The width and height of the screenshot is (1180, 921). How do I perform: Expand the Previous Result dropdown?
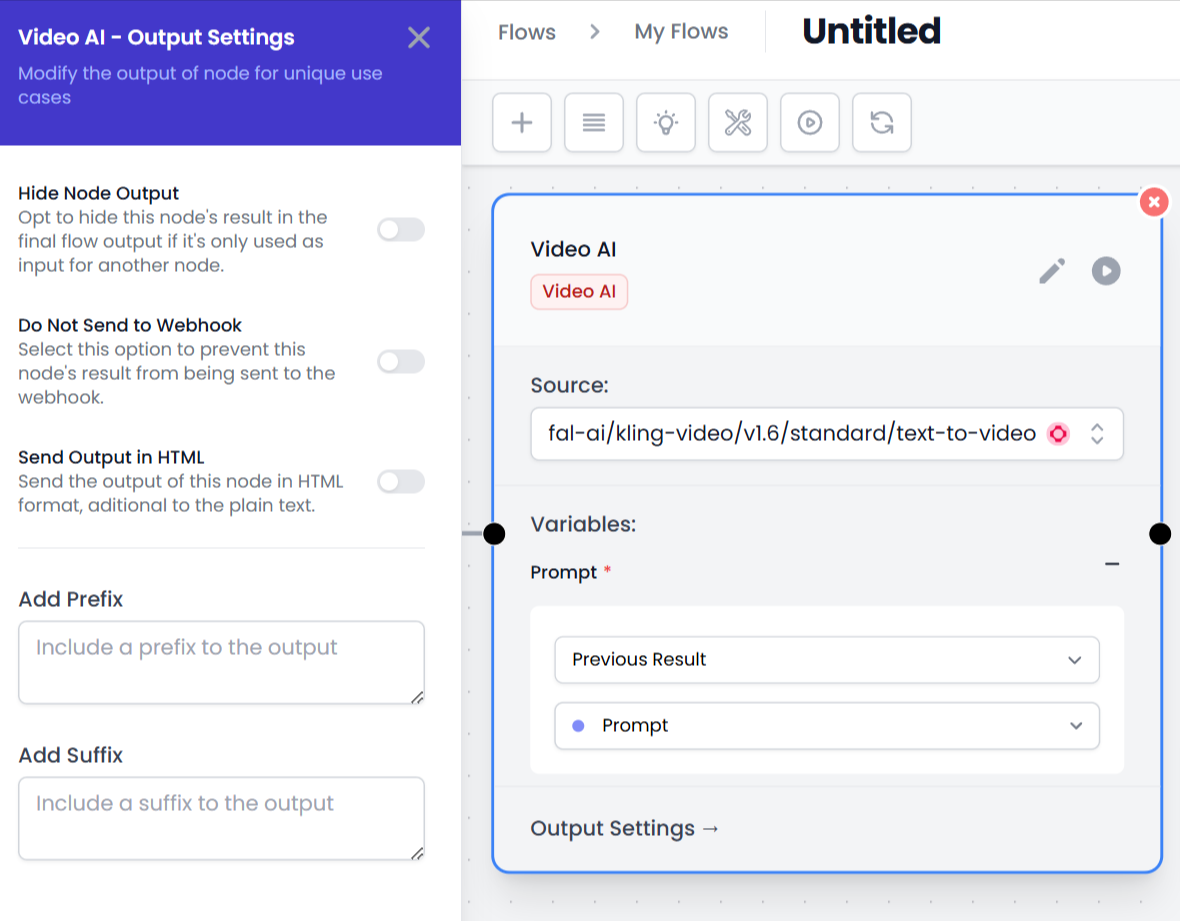[x=826, y=660]
